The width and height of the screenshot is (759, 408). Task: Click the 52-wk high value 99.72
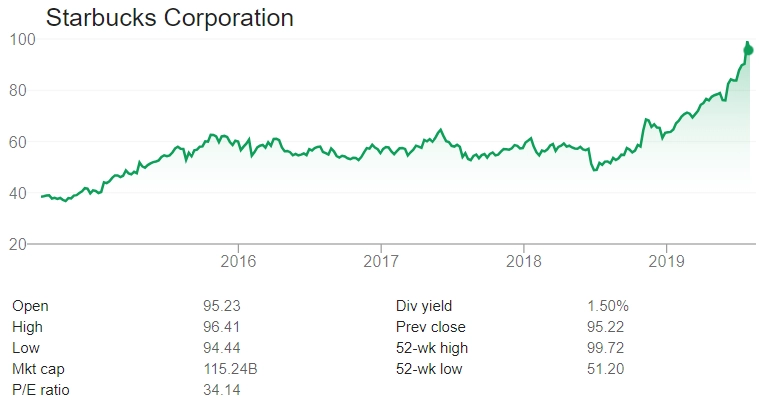point(606,348)
